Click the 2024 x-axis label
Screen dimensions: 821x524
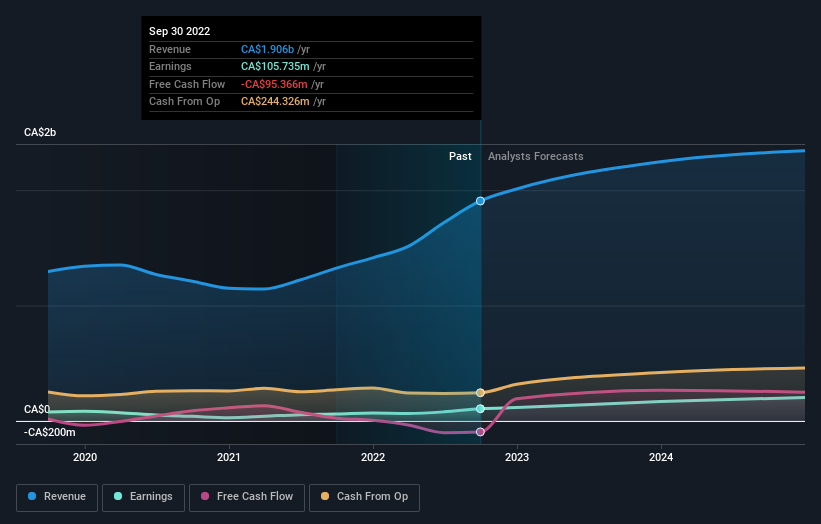(661, 458)
